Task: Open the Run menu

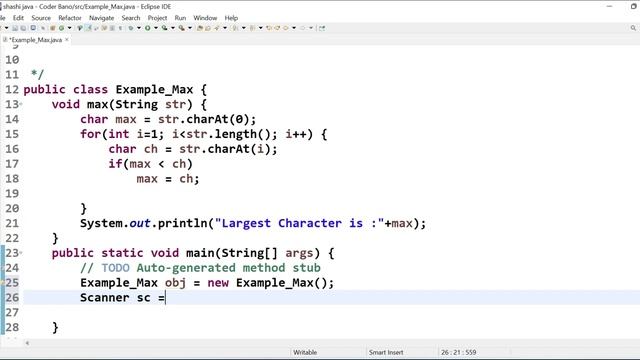Action: click(x=180, y=18)
